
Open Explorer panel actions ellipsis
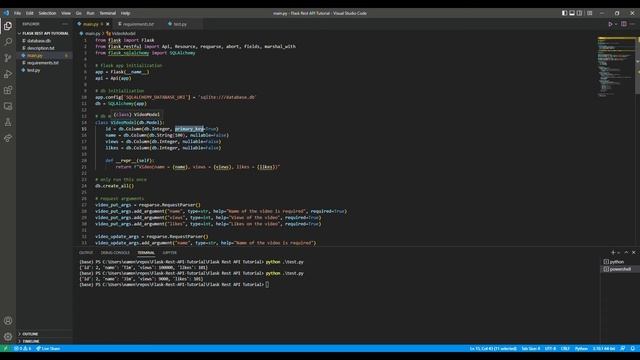64,24
